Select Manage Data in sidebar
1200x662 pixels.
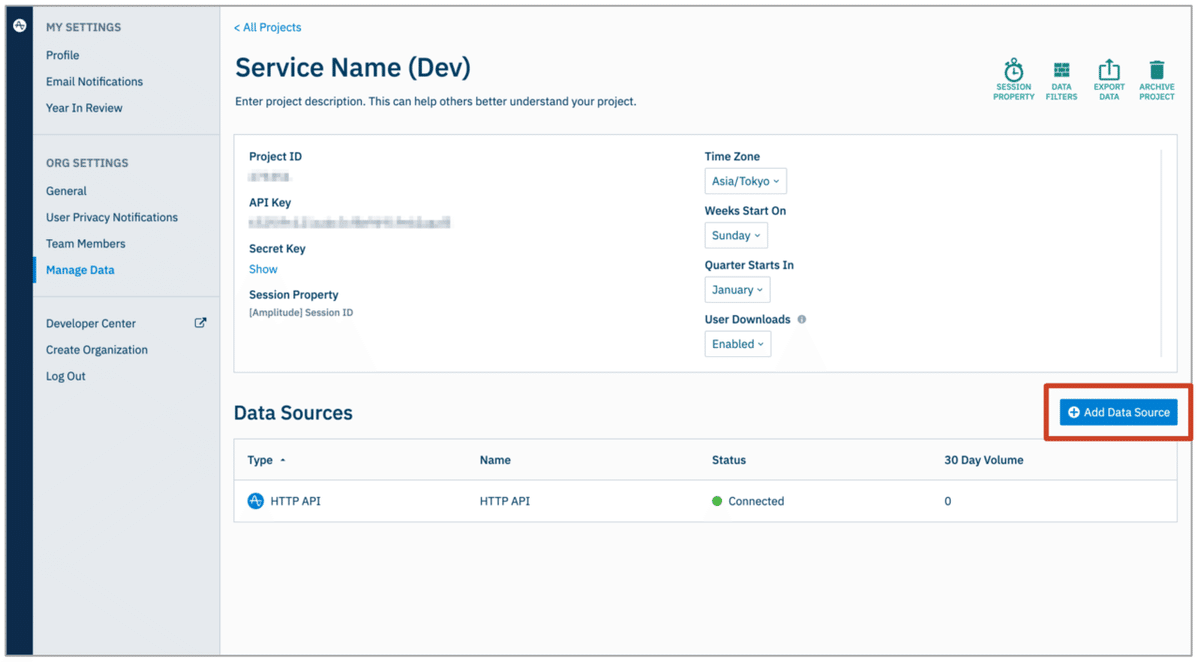[80, 270]
